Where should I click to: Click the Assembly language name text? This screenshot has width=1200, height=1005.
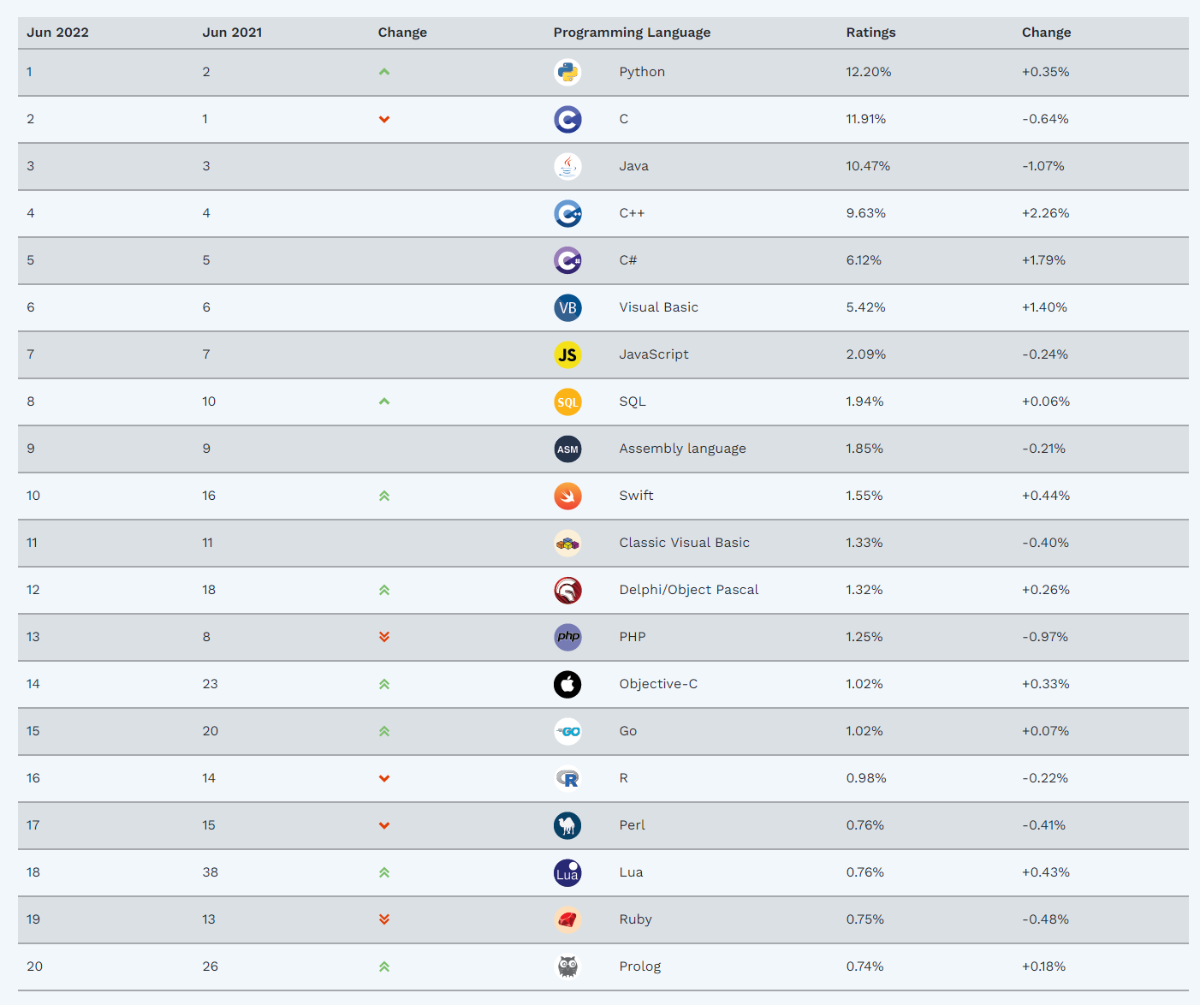(682, 448)
